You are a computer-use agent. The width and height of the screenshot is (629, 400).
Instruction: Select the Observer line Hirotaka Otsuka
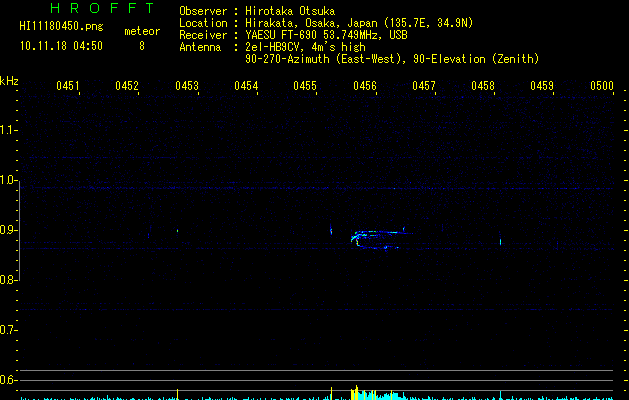tap(257, 11)
